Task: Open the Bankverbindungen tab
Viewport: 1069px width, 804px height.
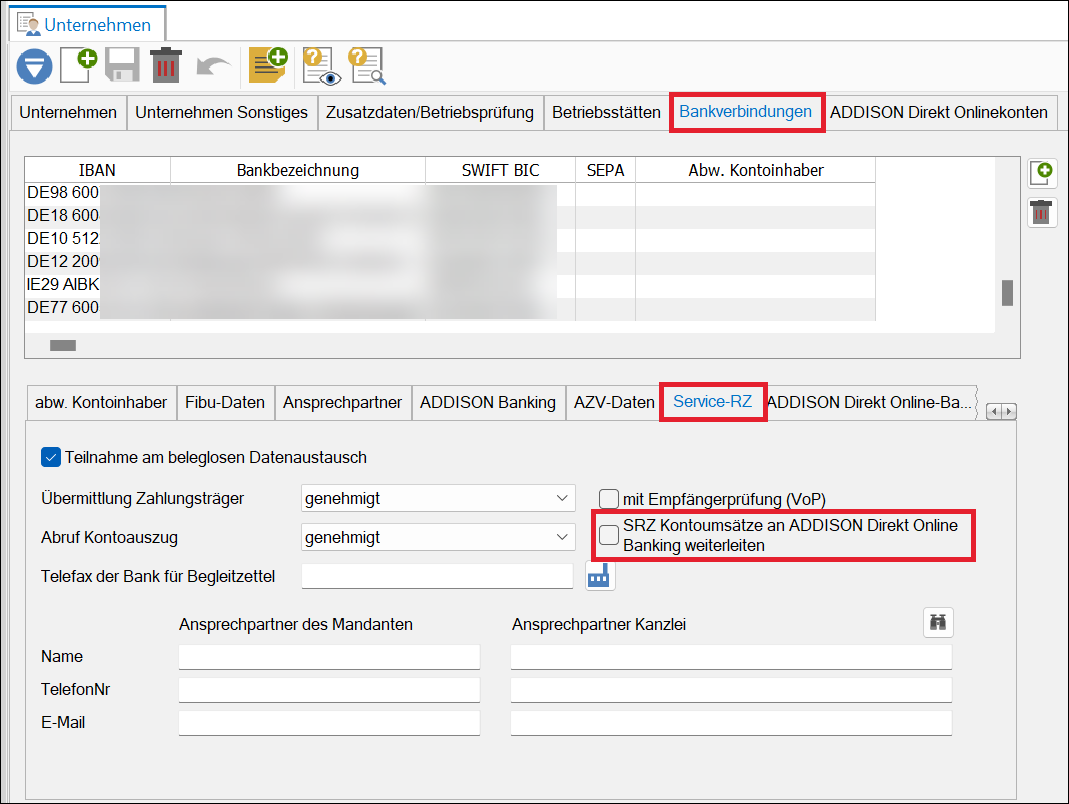Action: 746,112
